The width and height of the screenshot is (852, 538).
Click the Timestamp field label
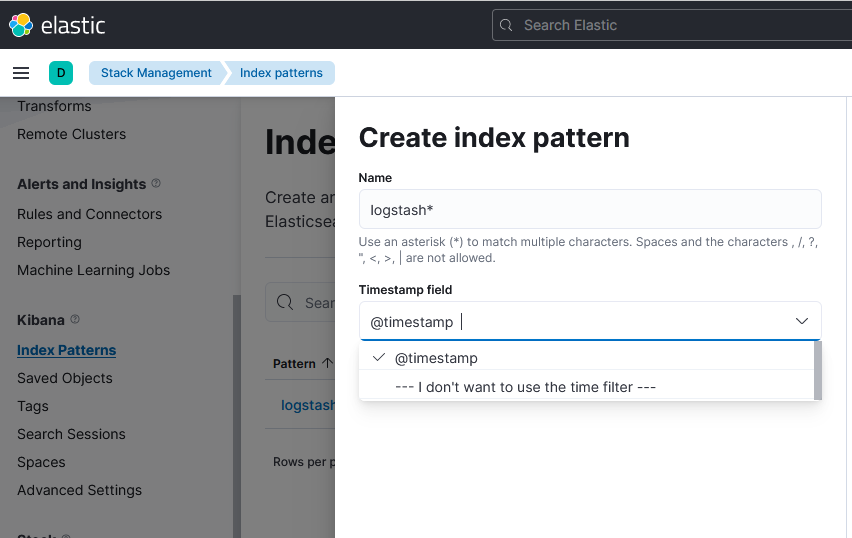coord(405,290)
